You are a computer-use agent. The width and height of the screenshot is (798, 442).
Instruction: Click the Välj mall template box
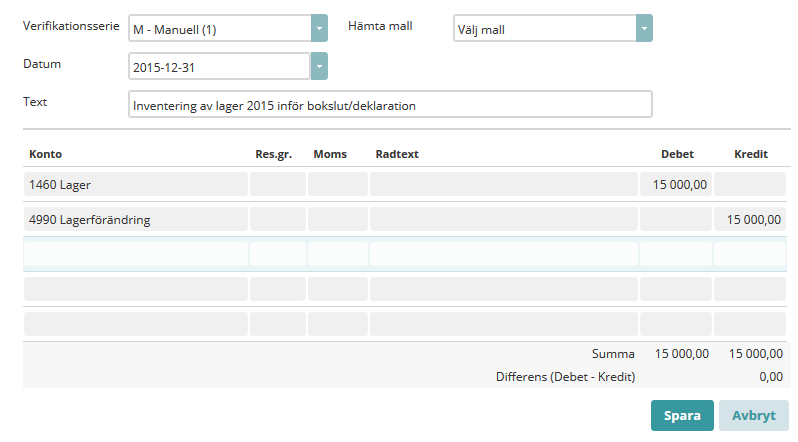click(x=545, y=29)
